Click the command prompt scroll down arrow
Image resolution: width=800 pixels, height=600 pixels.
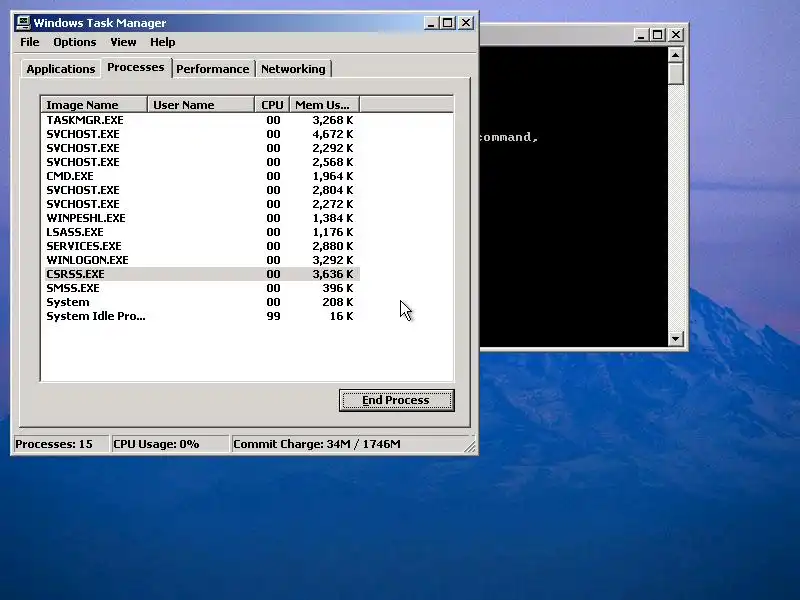[676, 338]
